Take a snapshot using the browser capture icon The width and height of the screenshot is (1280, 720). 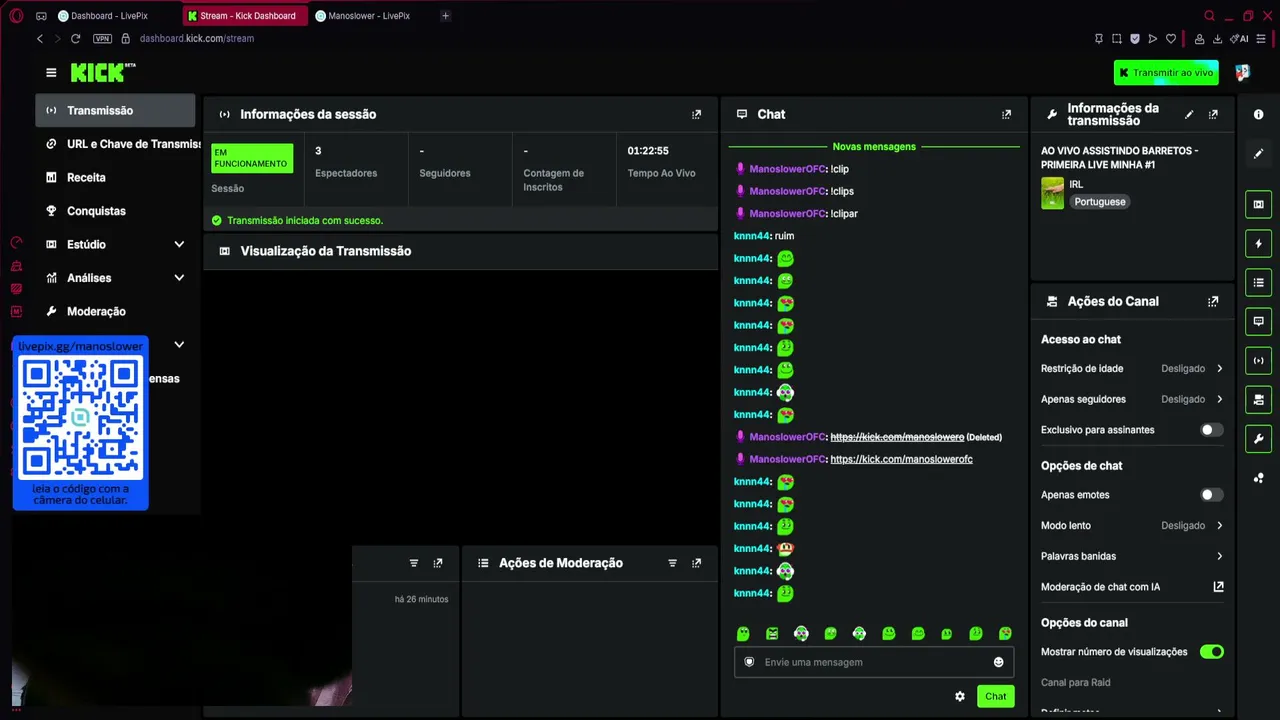click(1117, 39)
